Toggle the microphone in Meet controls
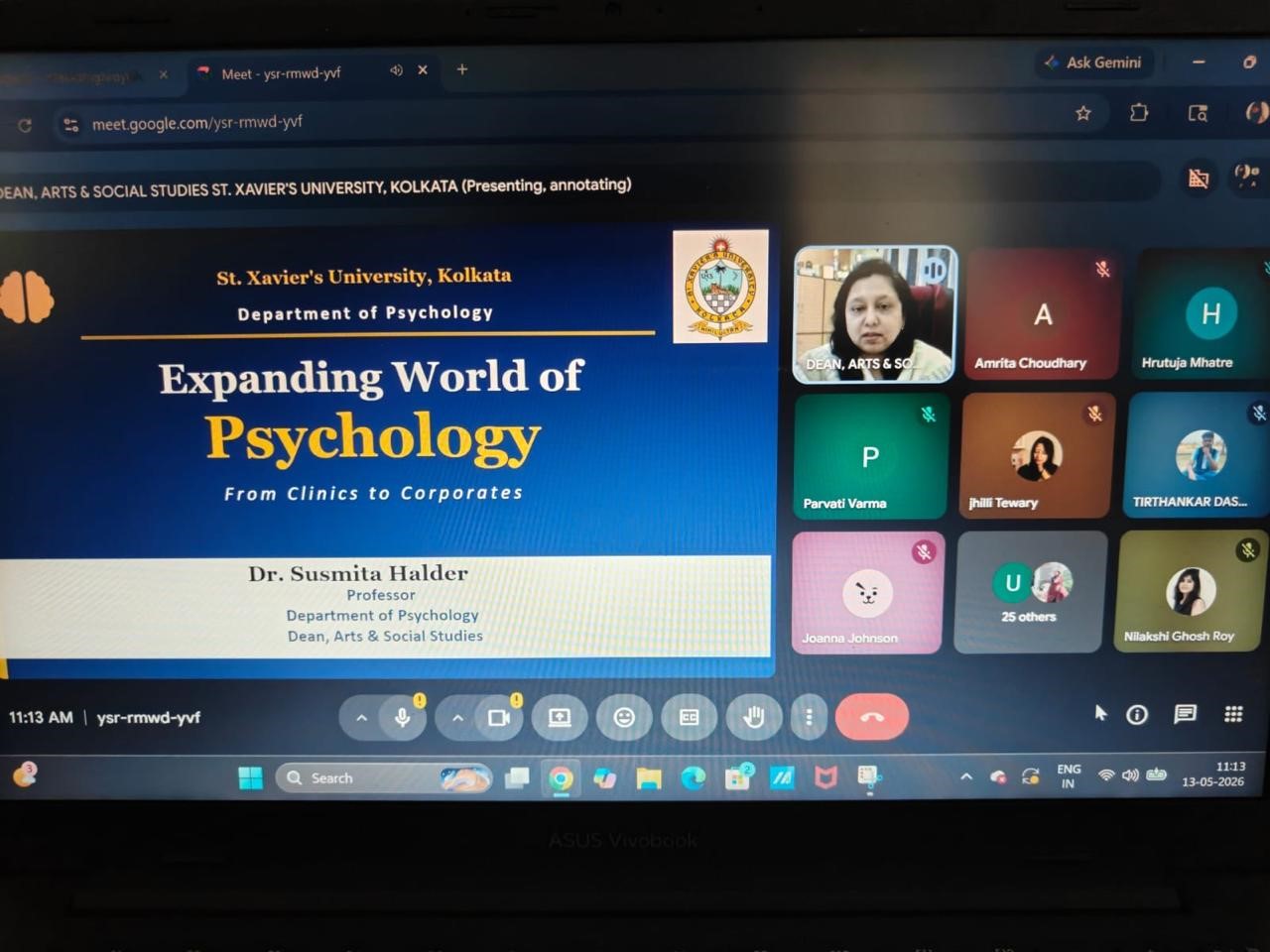The height and width of the screenshot is (952, 1270). 403,717
